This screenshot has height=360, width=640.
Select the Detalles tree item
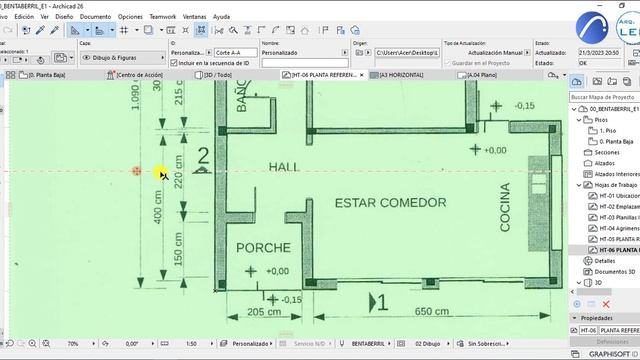tap(600, 261)
